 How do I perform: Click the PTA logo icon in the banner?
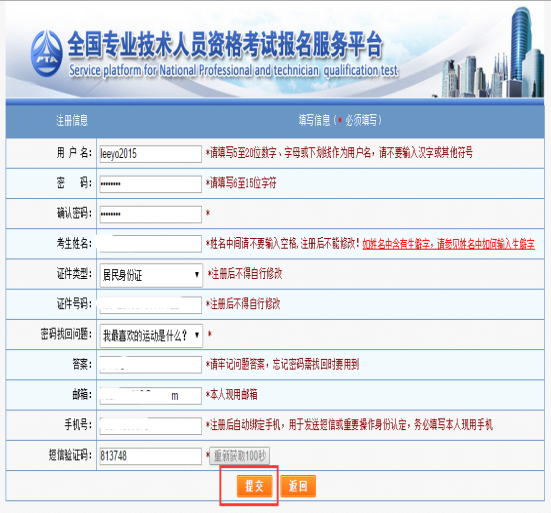pyautogui.click(x=47, y=54)
